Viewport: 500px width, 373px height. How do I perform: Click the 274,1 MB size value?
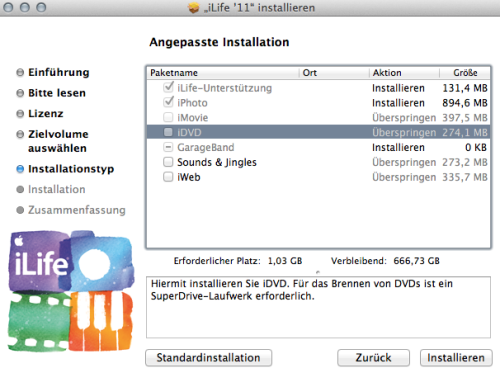pos(465,133)
